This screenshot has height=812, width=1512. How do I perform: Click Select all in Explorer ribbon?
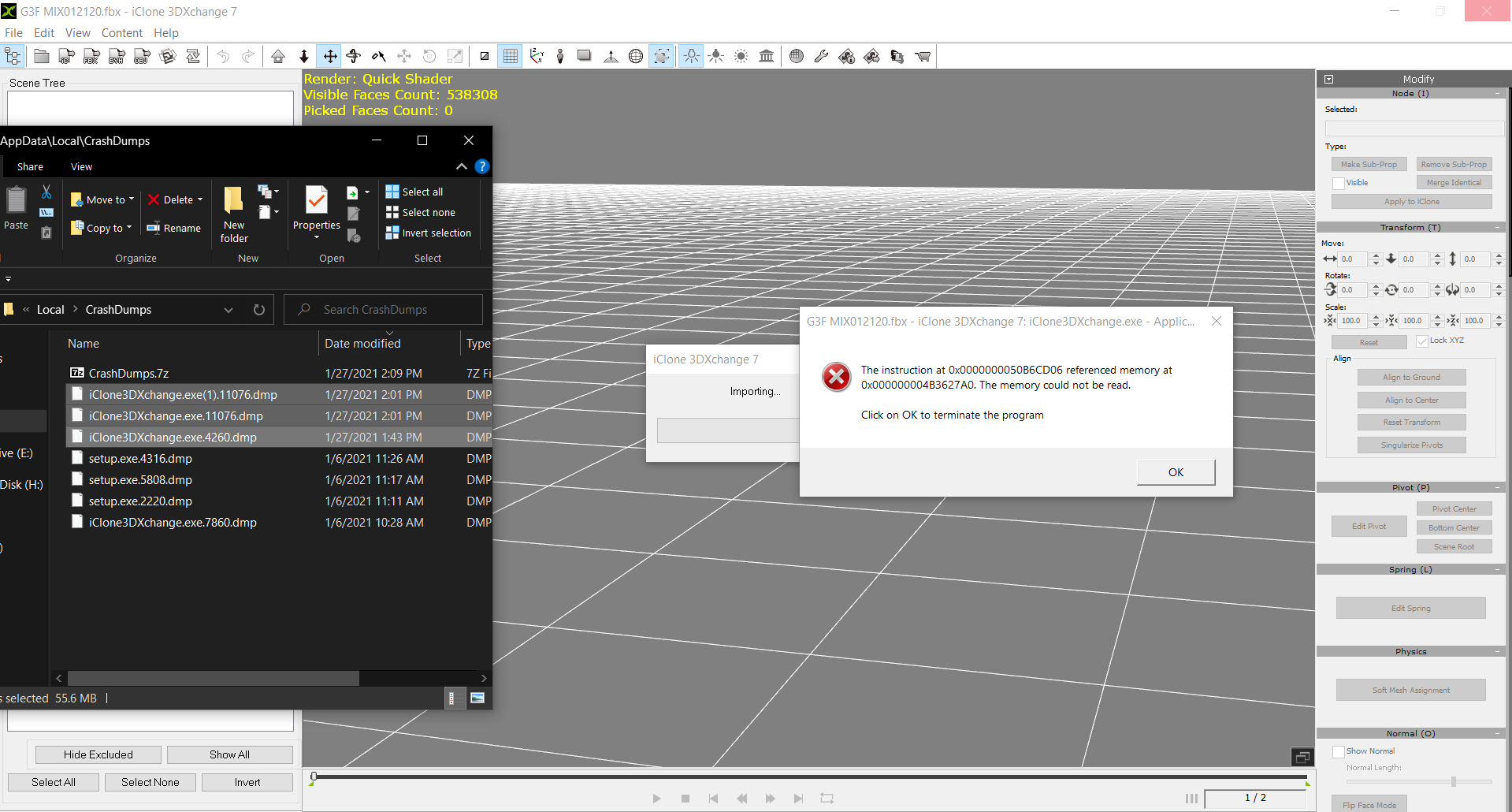pyautogui.click(x=414, y=192)
